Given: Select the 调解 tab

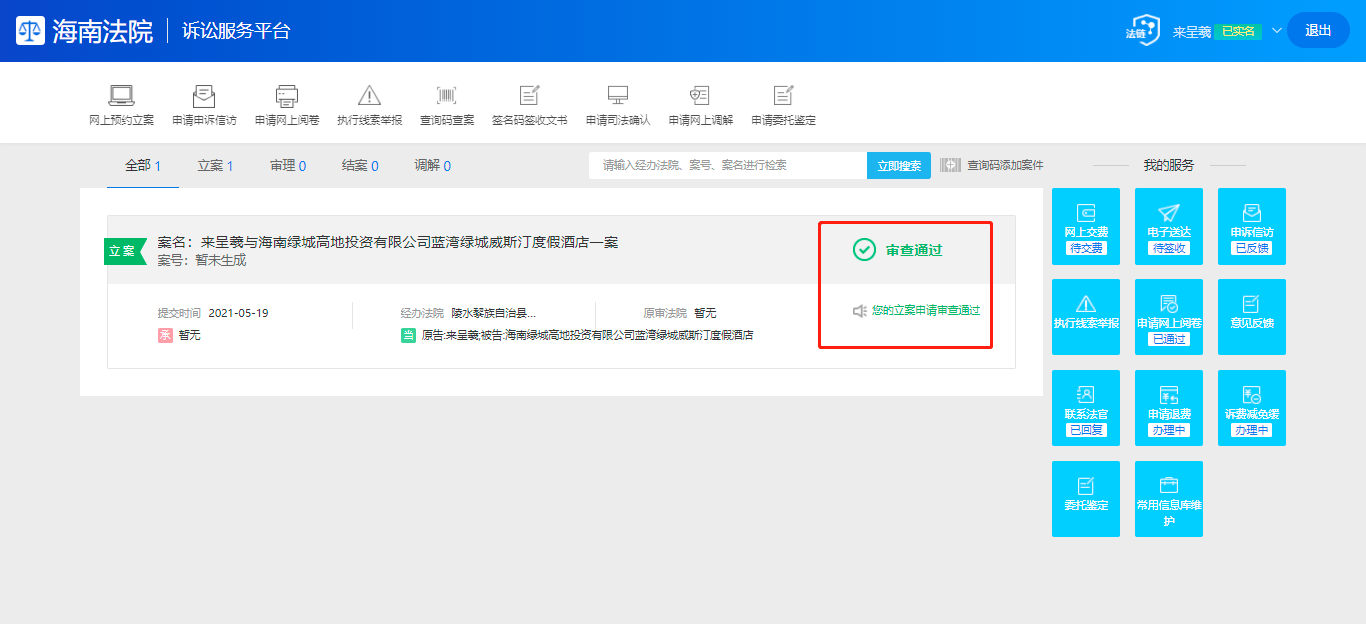Looking at the screenshot, I should pos(432,166).
